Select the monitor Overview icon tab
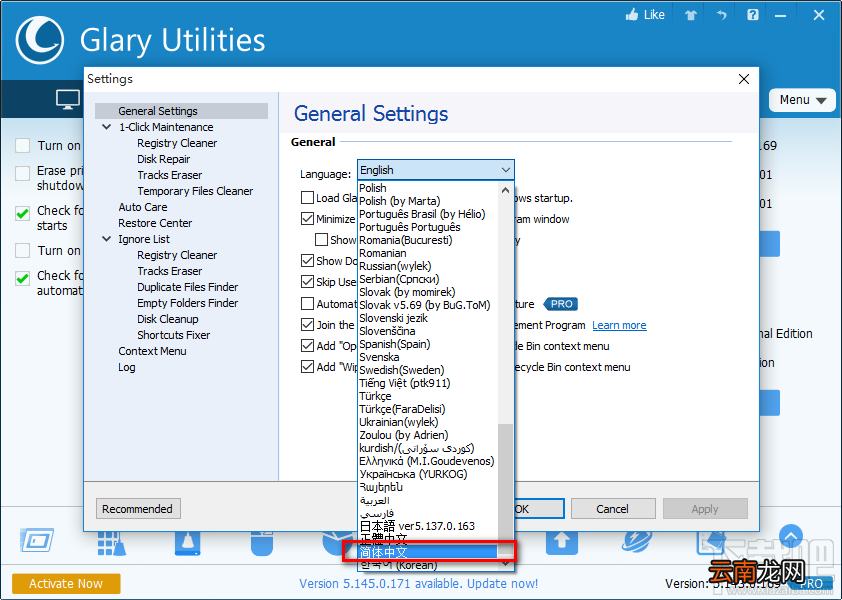The height and width of the screenshot is (600, 842). click(x=68, y=100)
